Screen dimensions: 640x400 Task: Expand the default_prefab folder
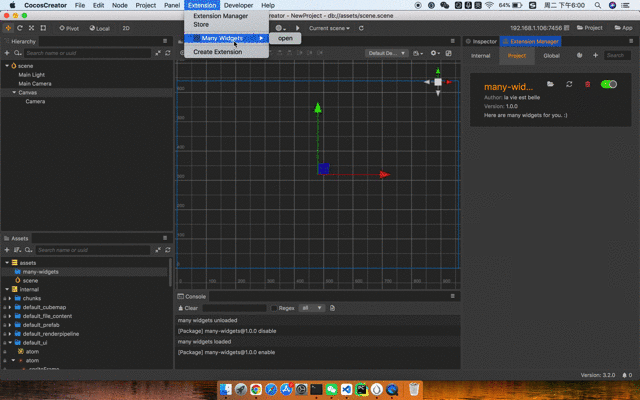coord(10,325)
